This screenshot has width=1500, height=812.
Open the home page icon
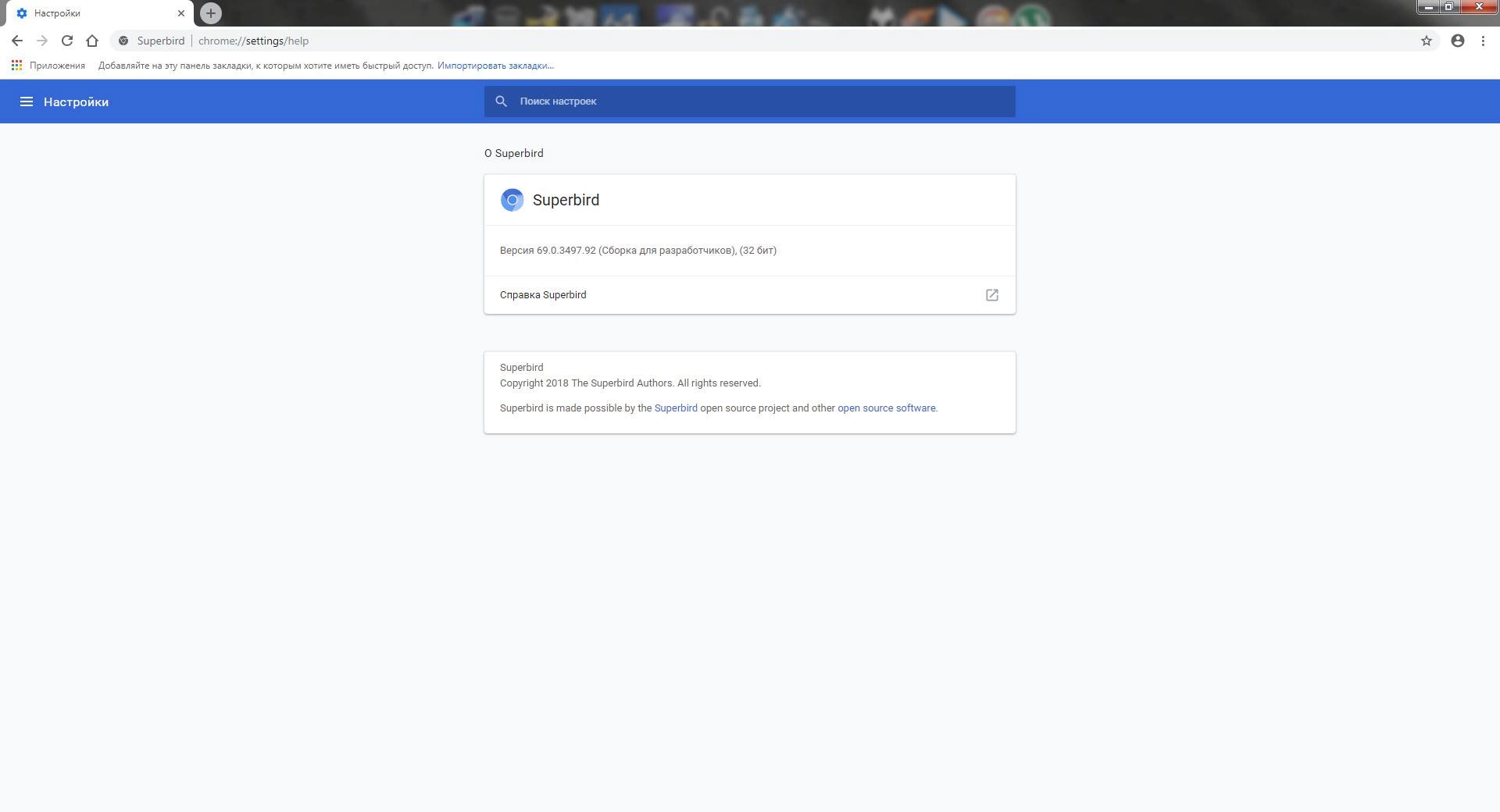(92, 41)
